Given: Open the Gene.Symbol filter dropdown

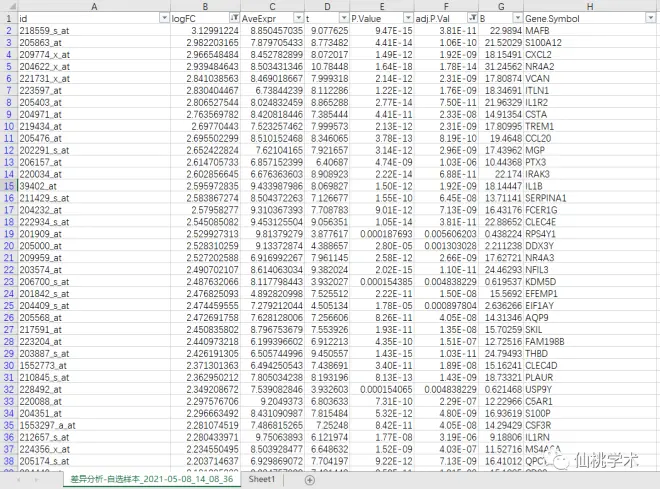Looking at the screenshot, I should 651,18.
